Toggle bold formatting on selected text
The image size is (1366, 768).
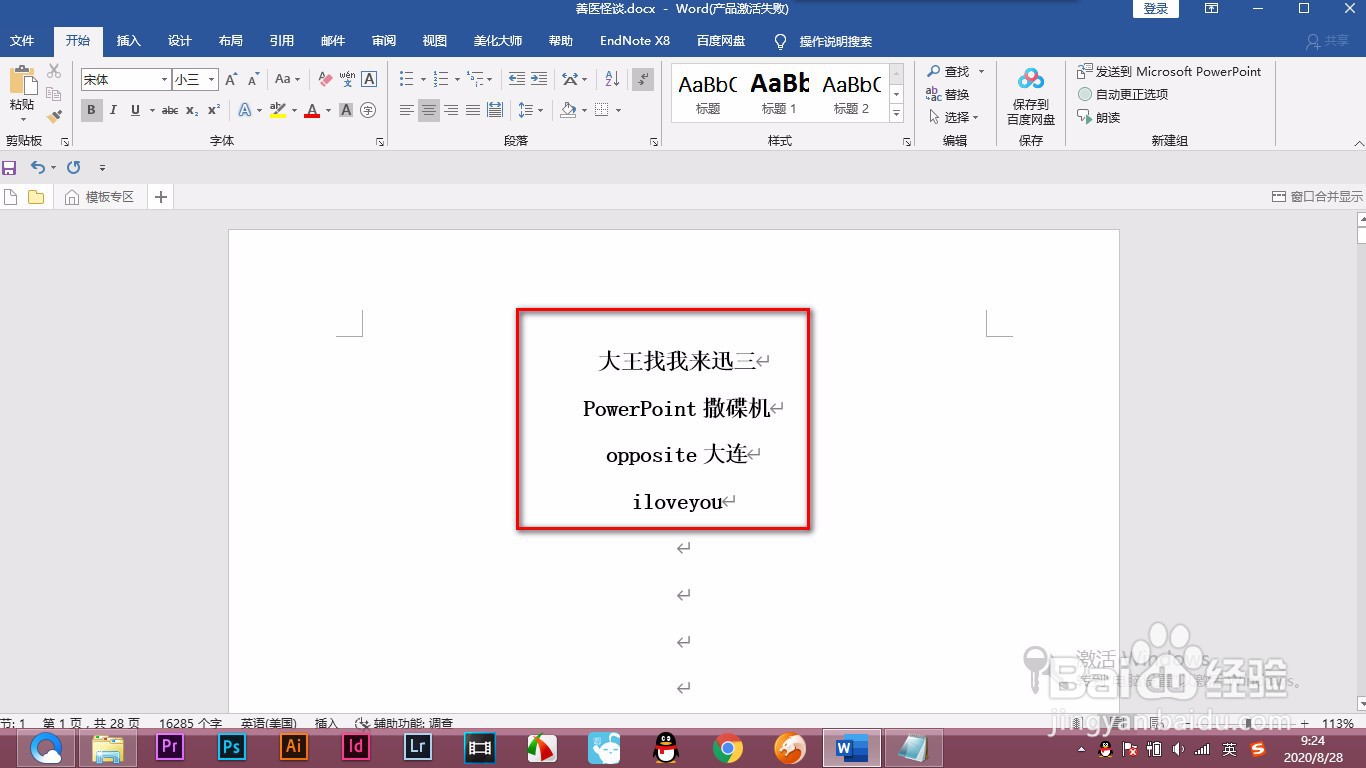[91, 110]
